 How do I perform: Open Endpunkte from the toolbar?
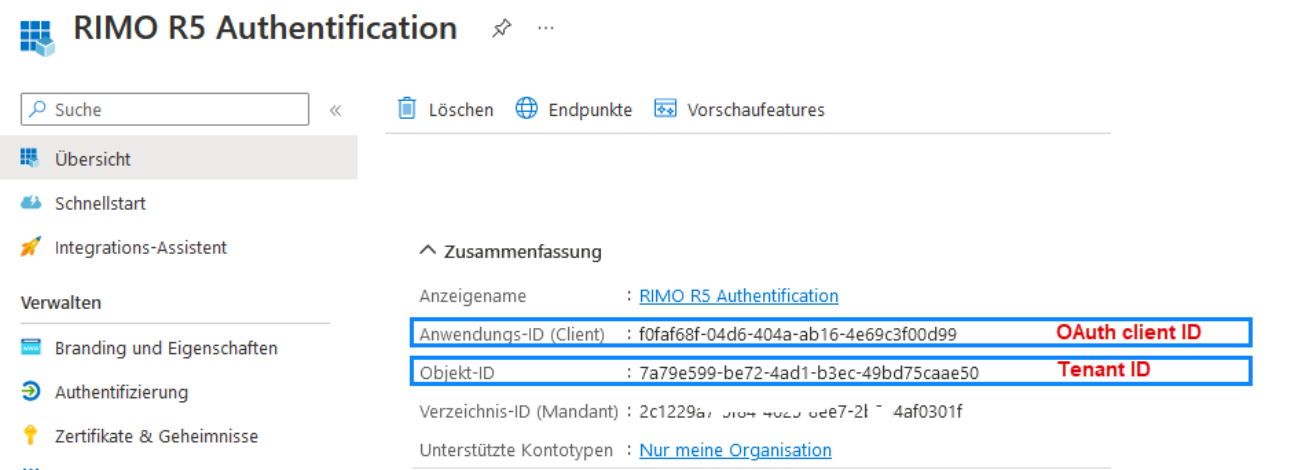tap(590, 110)
